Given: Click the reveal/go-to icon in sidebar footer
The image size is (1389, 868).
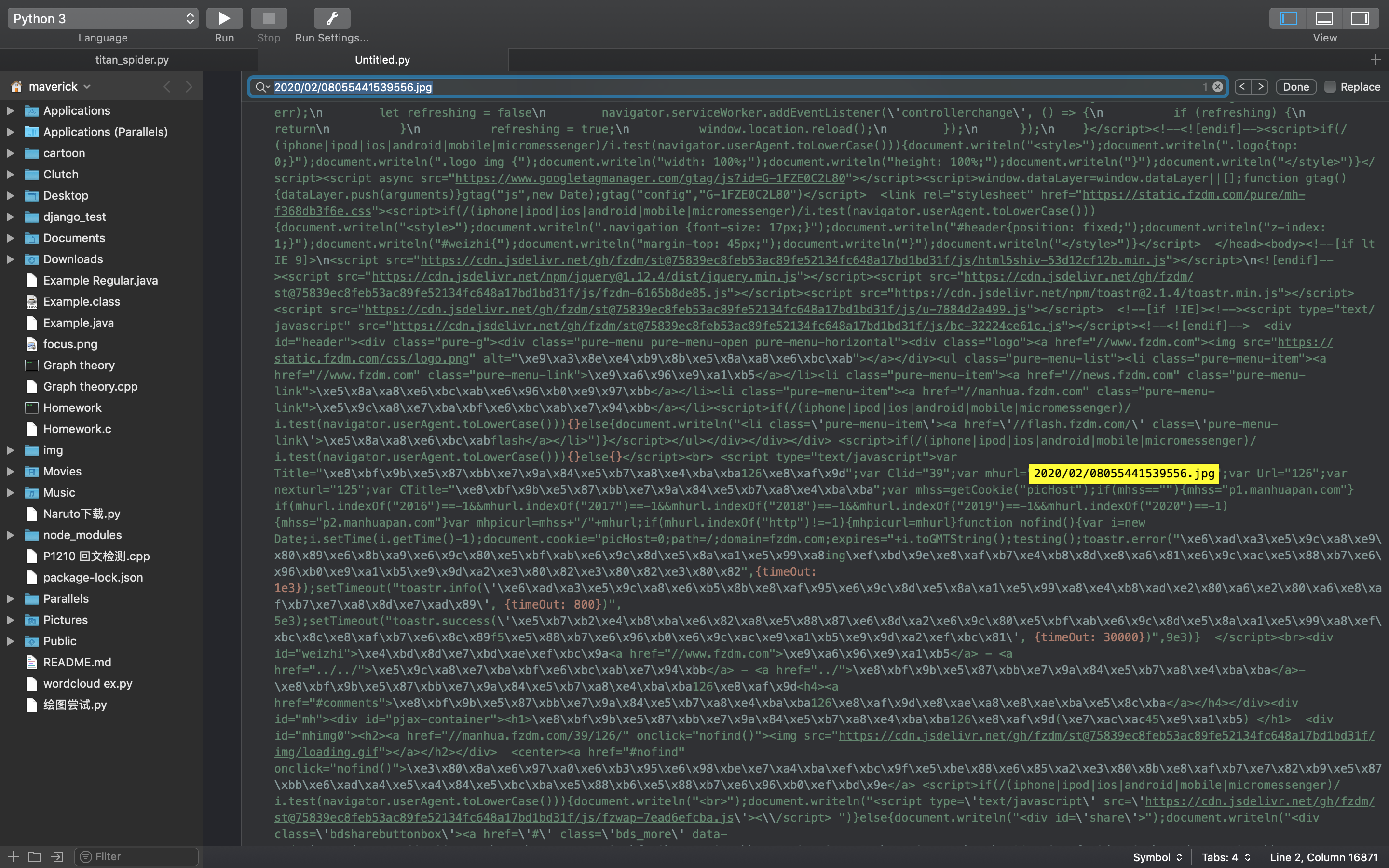Looking at the screenshot, I should 57,856.
